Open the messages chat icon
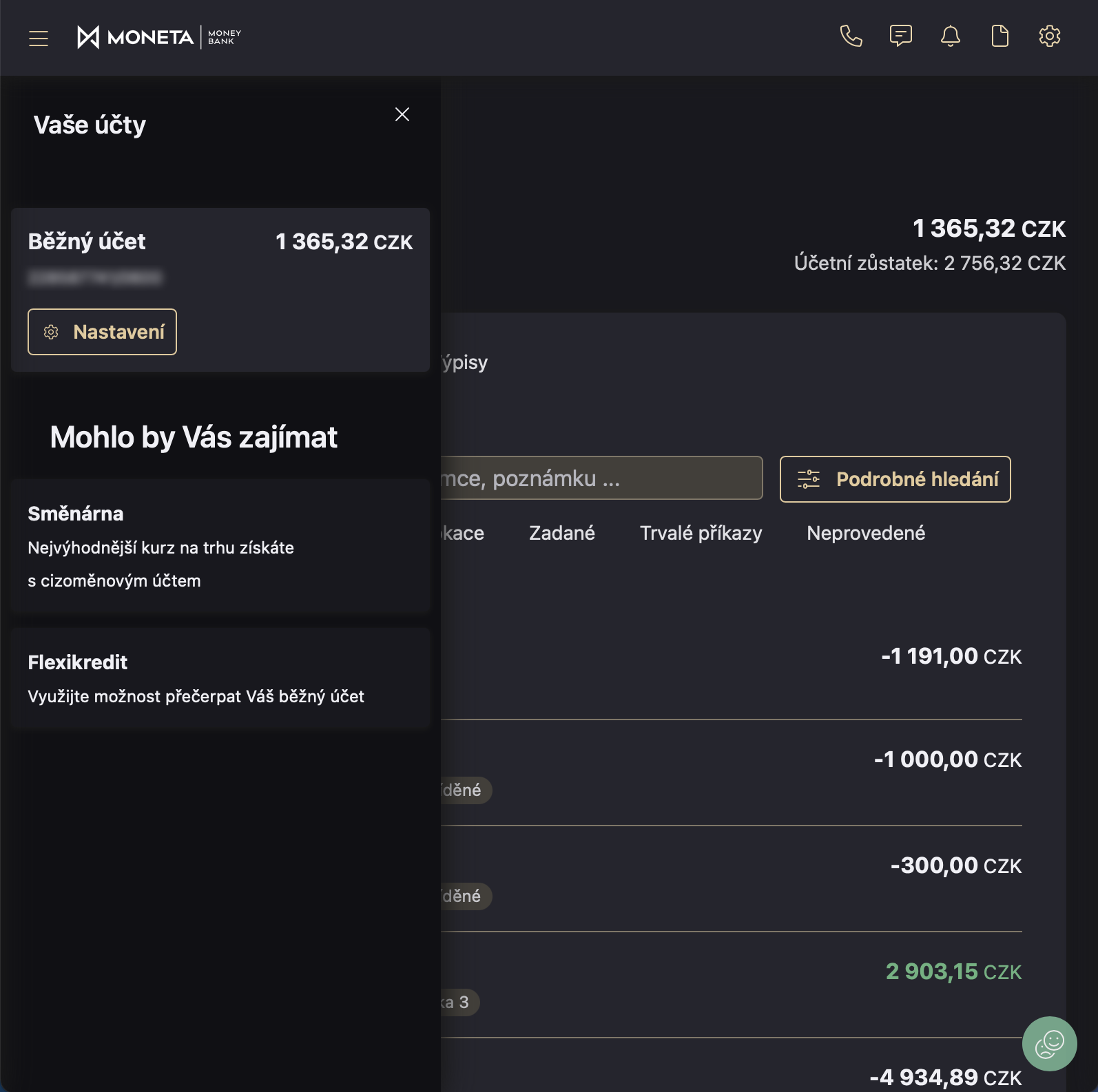The image size is (1098, 1092). click(900, 36)
